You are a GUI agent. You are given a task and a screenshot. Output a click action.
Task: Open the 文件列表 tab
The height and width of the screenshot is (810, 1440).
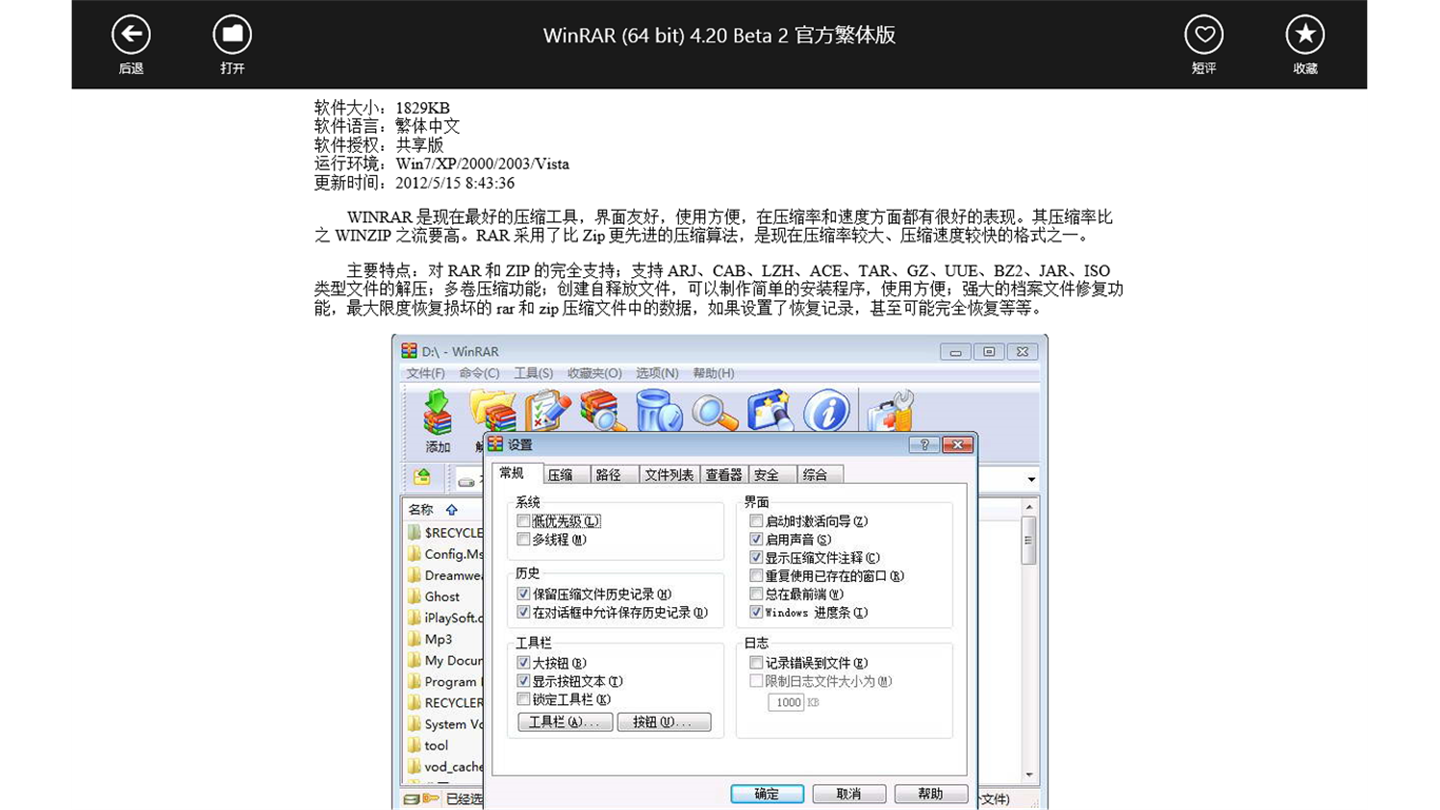point(669,475)
